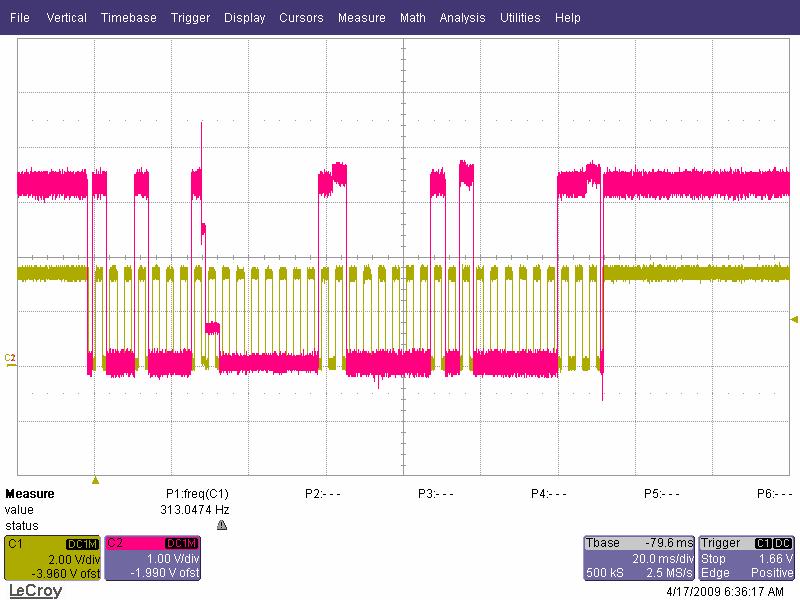Click the C1 source badge in Trigger box
This screenshot has width=800, height=600.
tap(763, 544)
